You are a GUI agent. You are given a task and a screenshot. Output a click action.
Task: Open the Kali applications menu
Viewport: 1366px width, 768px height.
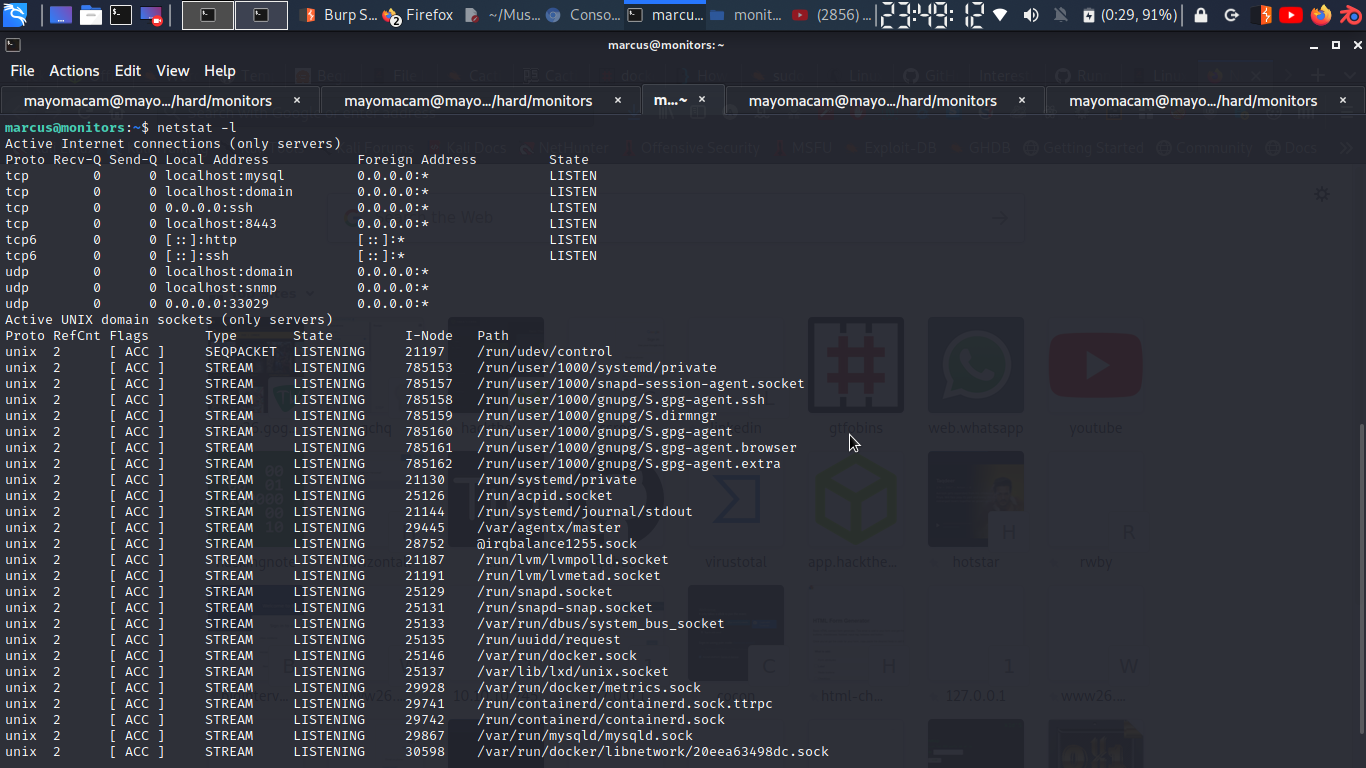15,15
